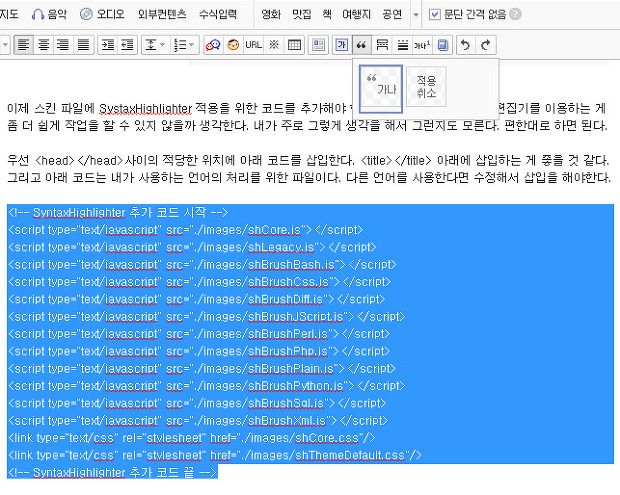Click the shBrushBash.js script line
The image size is (620, 495).
tap(202, 265)
